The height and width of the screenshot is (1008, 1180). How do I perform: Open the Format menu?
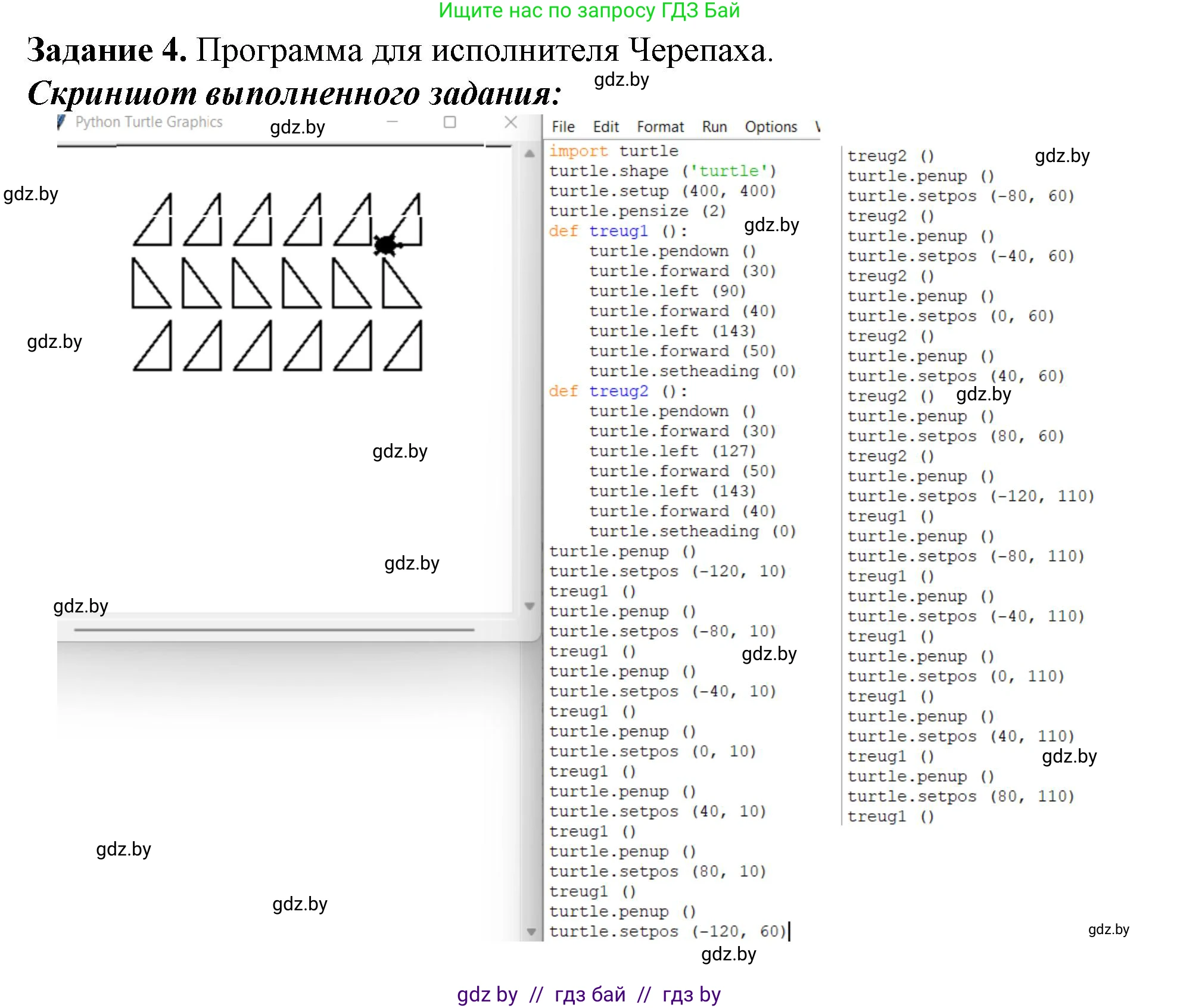pos(660,127)
